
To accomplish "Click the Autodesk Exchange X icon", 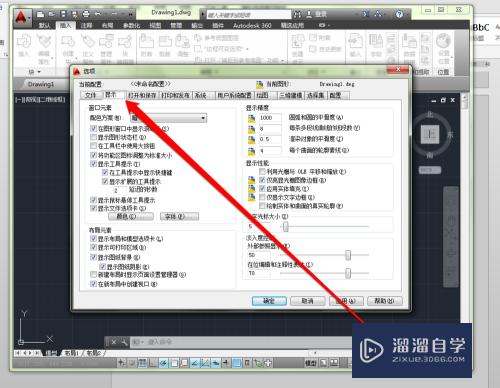I will tap(366, 14).
